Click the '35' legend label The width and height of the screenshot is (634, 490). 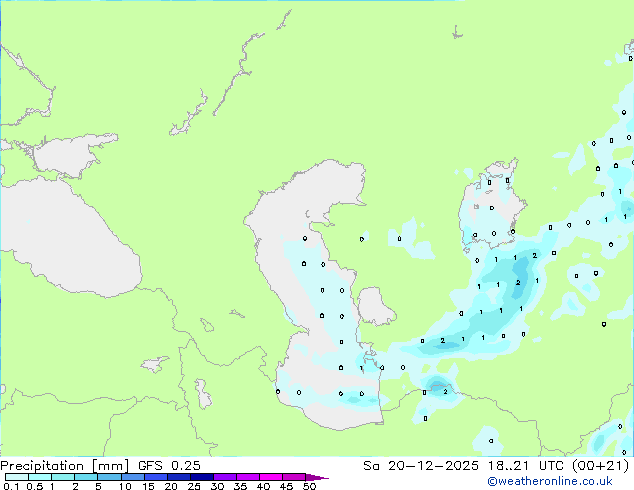click(240, 486)
